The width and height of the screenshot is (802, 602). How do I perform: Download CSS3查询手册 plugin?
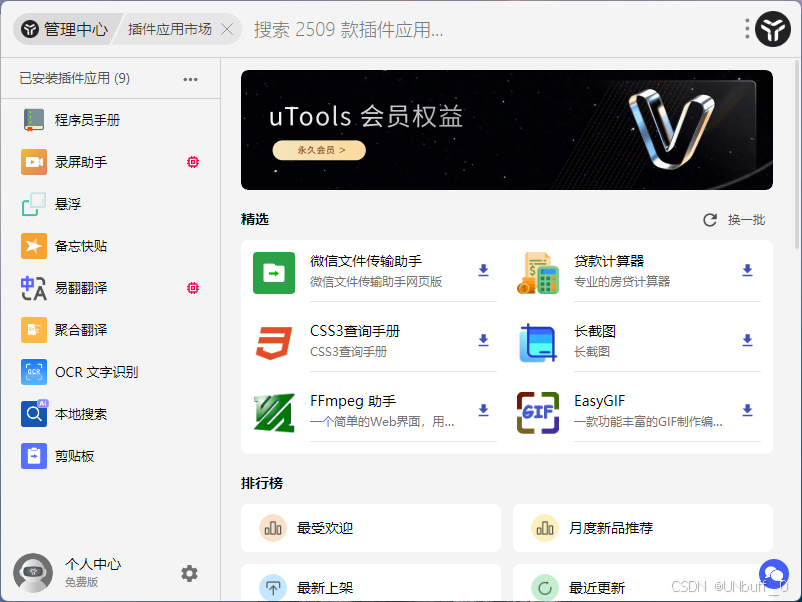pyautogui.click(x=483, y=340)
